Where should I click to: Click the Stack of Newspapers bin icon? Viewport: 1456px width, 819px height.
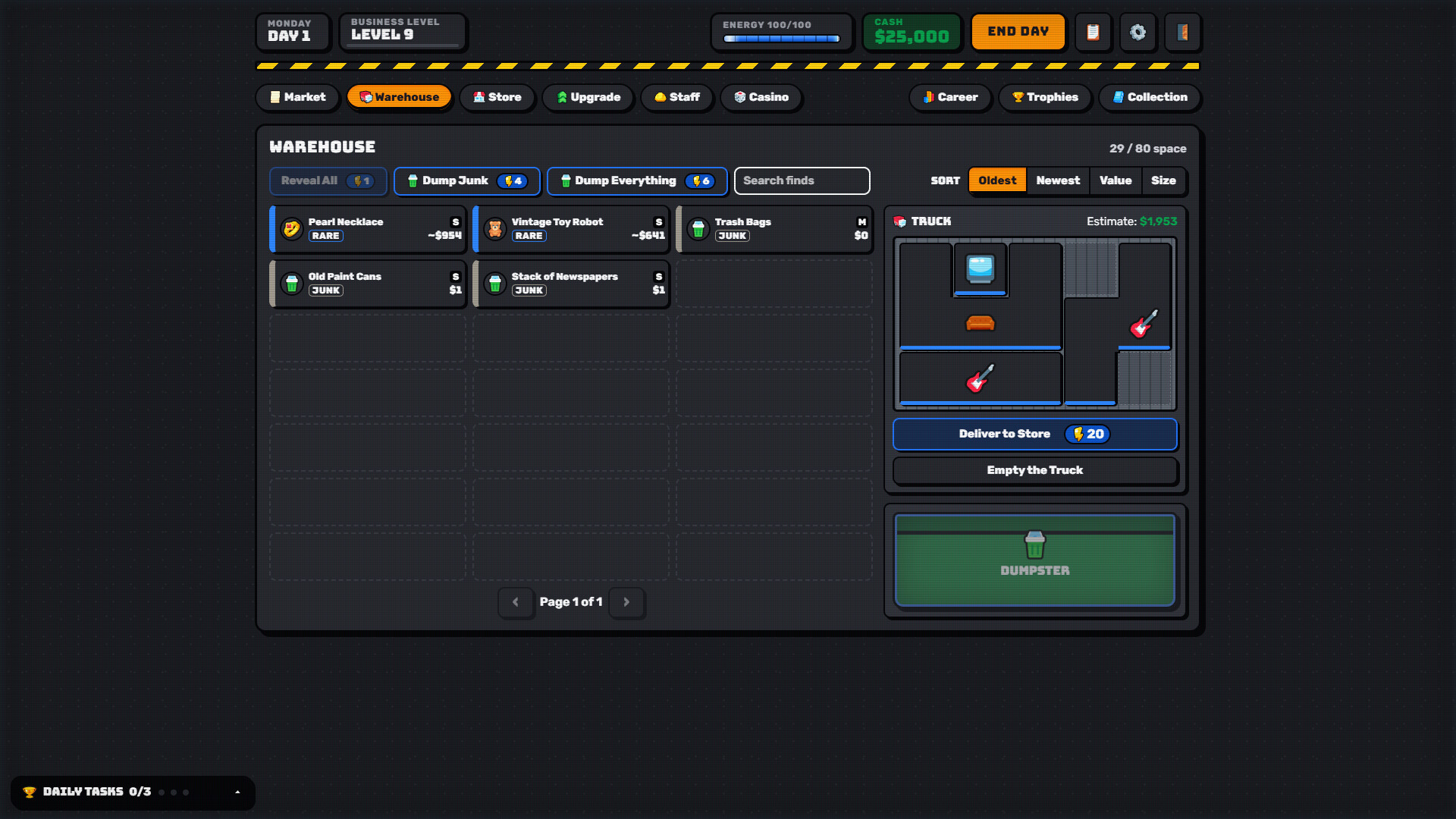tap(495, 284)
